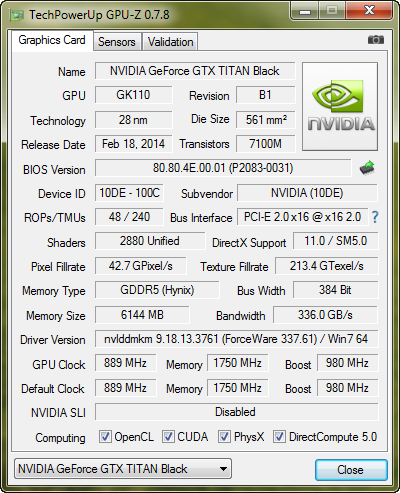This screenshot has width=400, height=493.
Task: Click the Driver Version field
Action: click(236, 339)
